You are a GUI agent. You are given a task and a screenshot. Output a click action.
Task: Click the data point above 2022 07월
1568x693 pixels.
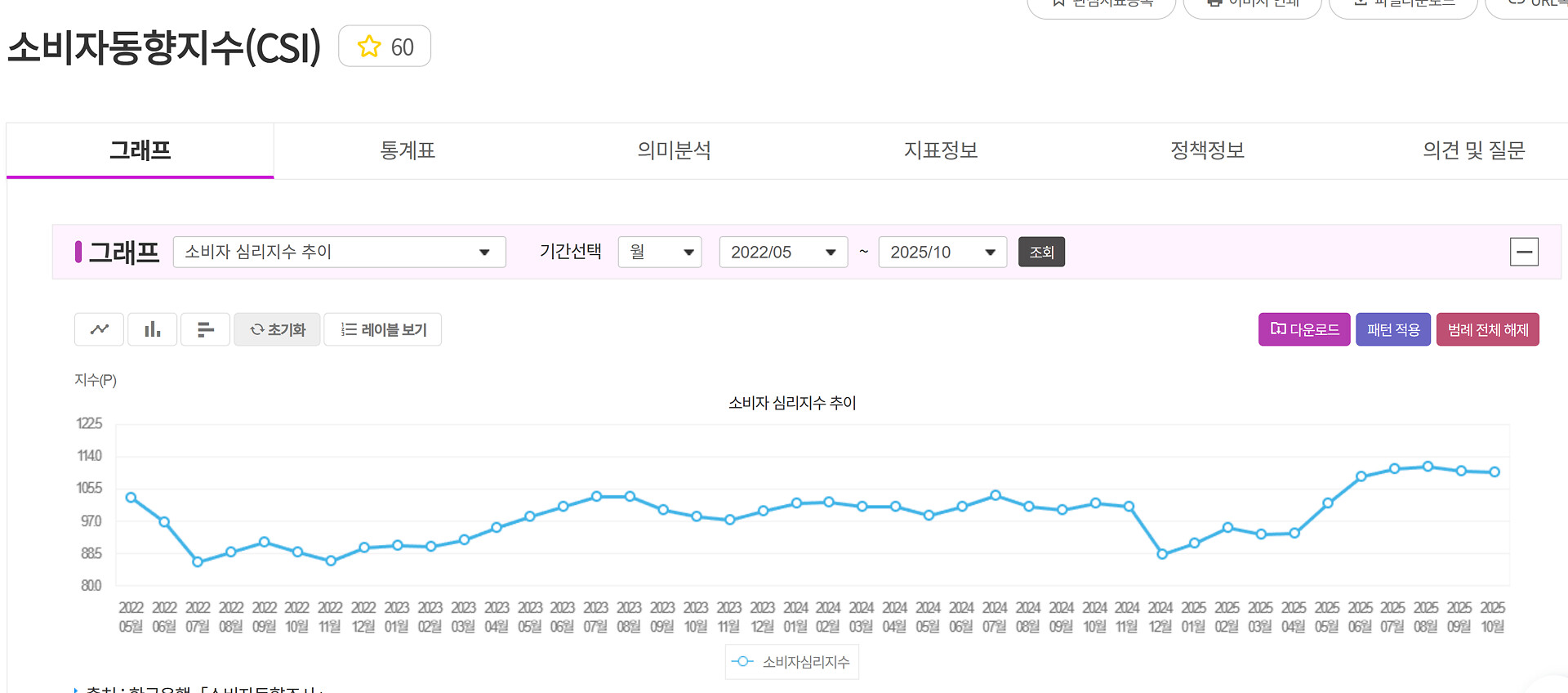tap(198, 561)
